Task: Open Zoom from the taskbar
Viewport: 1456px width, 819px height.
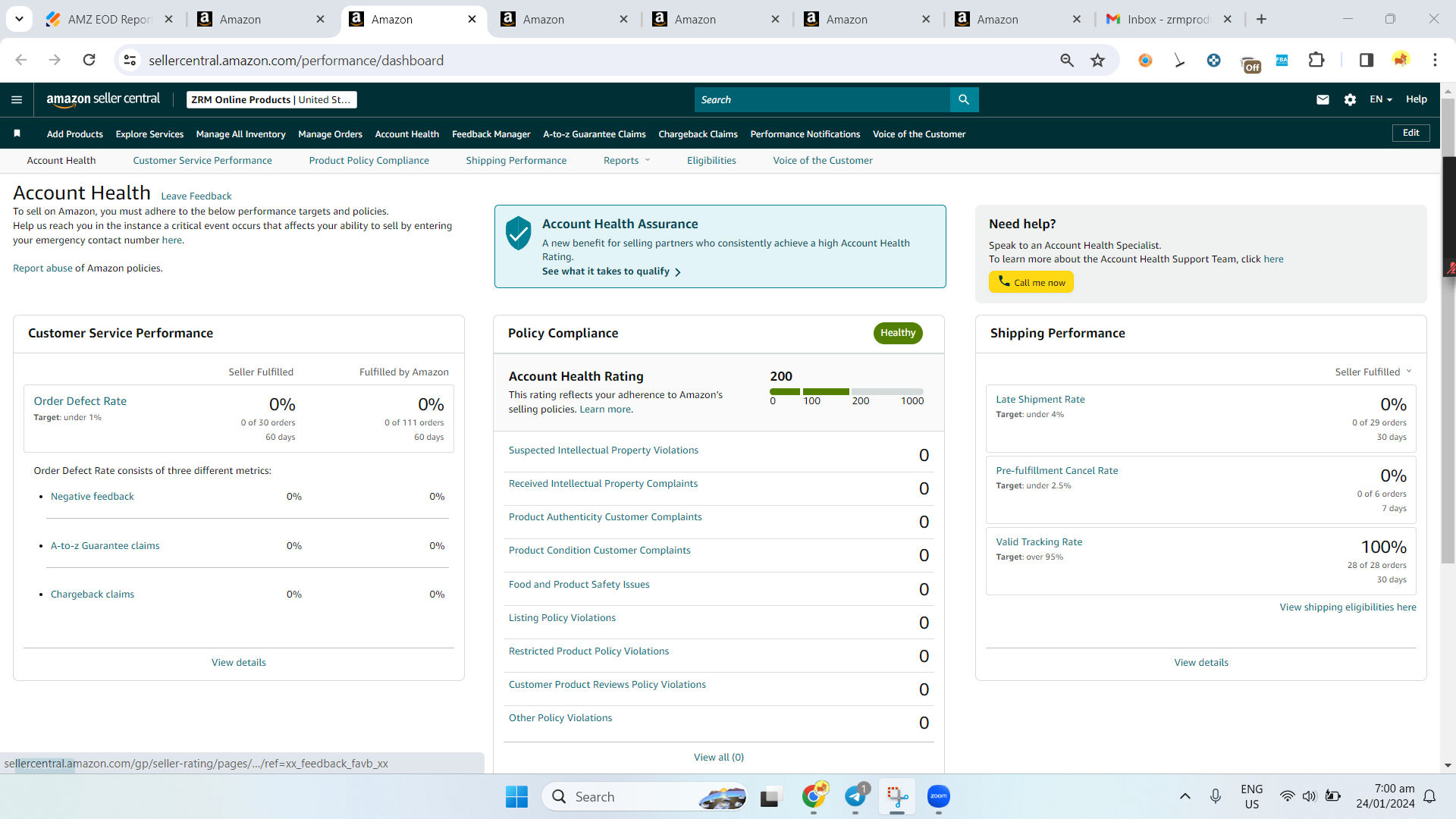Action: pos(939,796)
